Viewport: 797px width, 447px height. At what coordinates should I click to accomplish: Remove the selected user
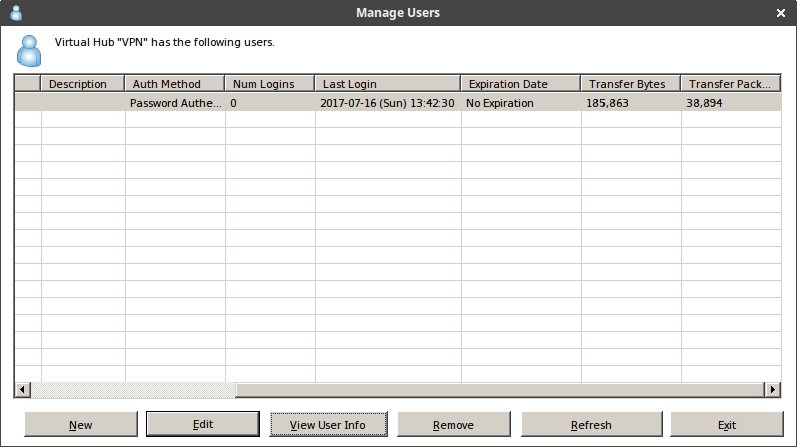(454, 425)
